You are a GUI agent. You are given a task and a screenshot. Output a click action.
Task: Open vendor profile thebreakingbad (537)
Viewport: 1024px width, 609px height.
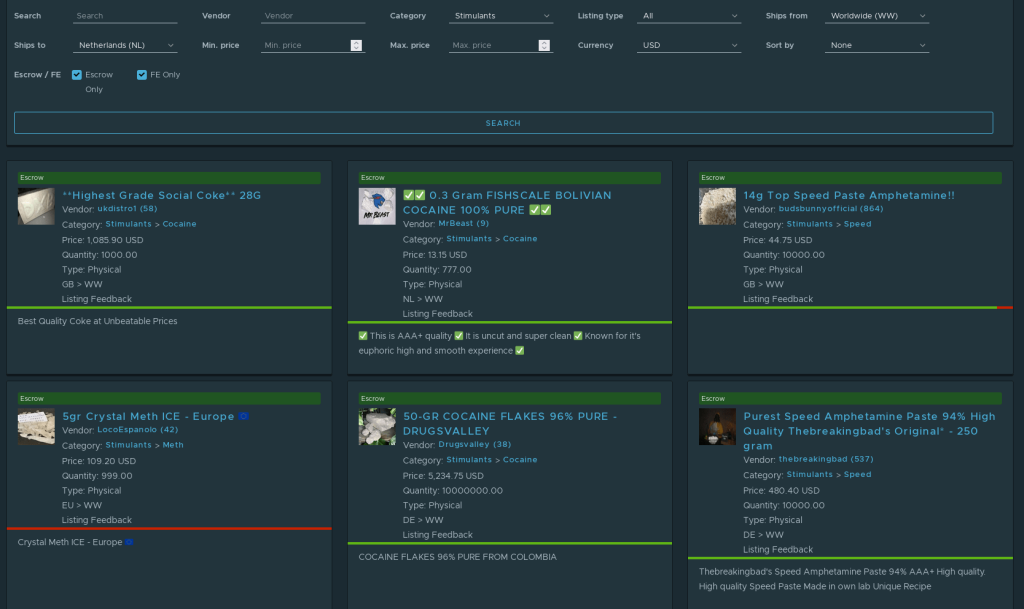(826, 460)
